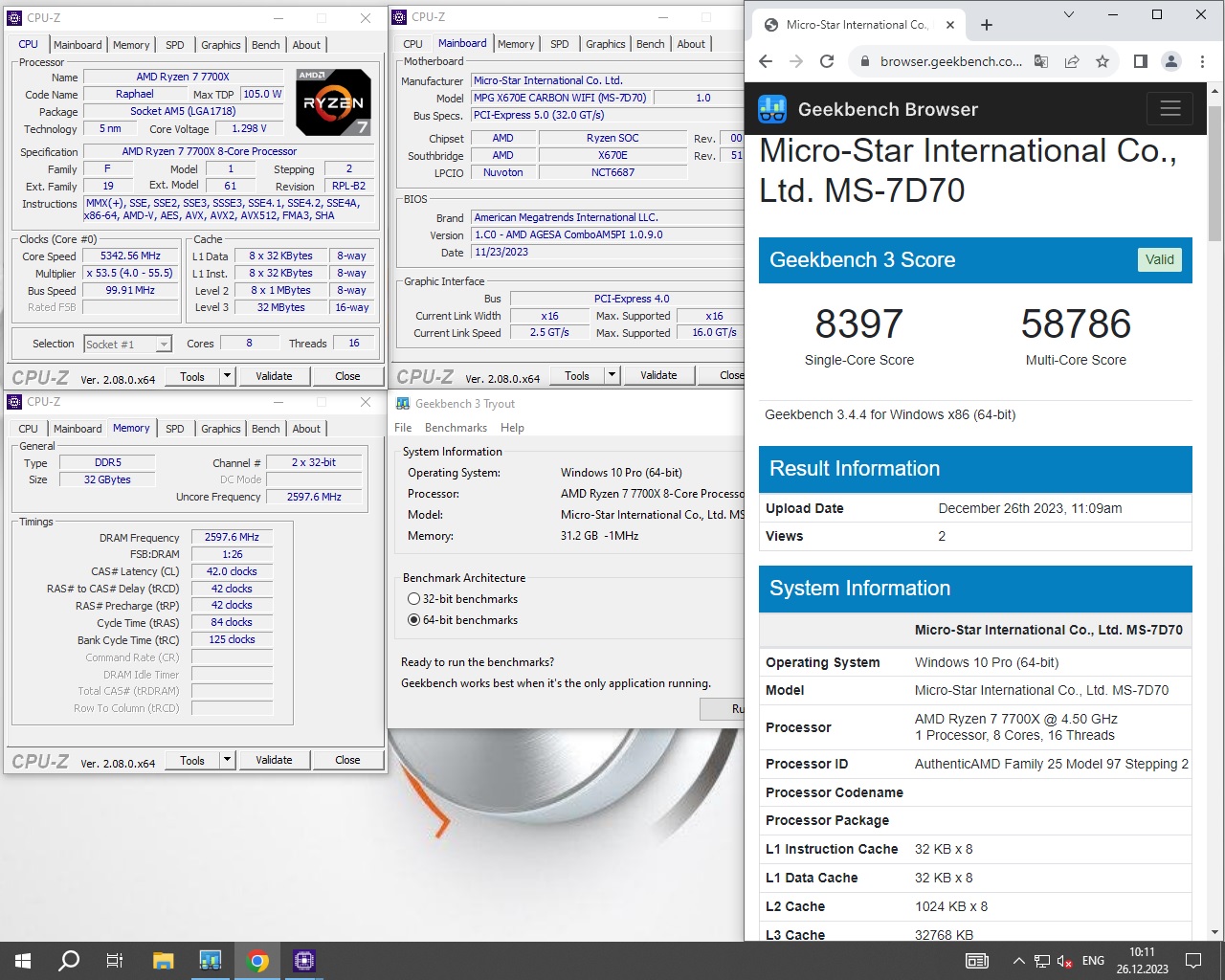Bookmark this page with the star icon
The width and height of the screenshot is (1225, 980).
(1102, 61)
